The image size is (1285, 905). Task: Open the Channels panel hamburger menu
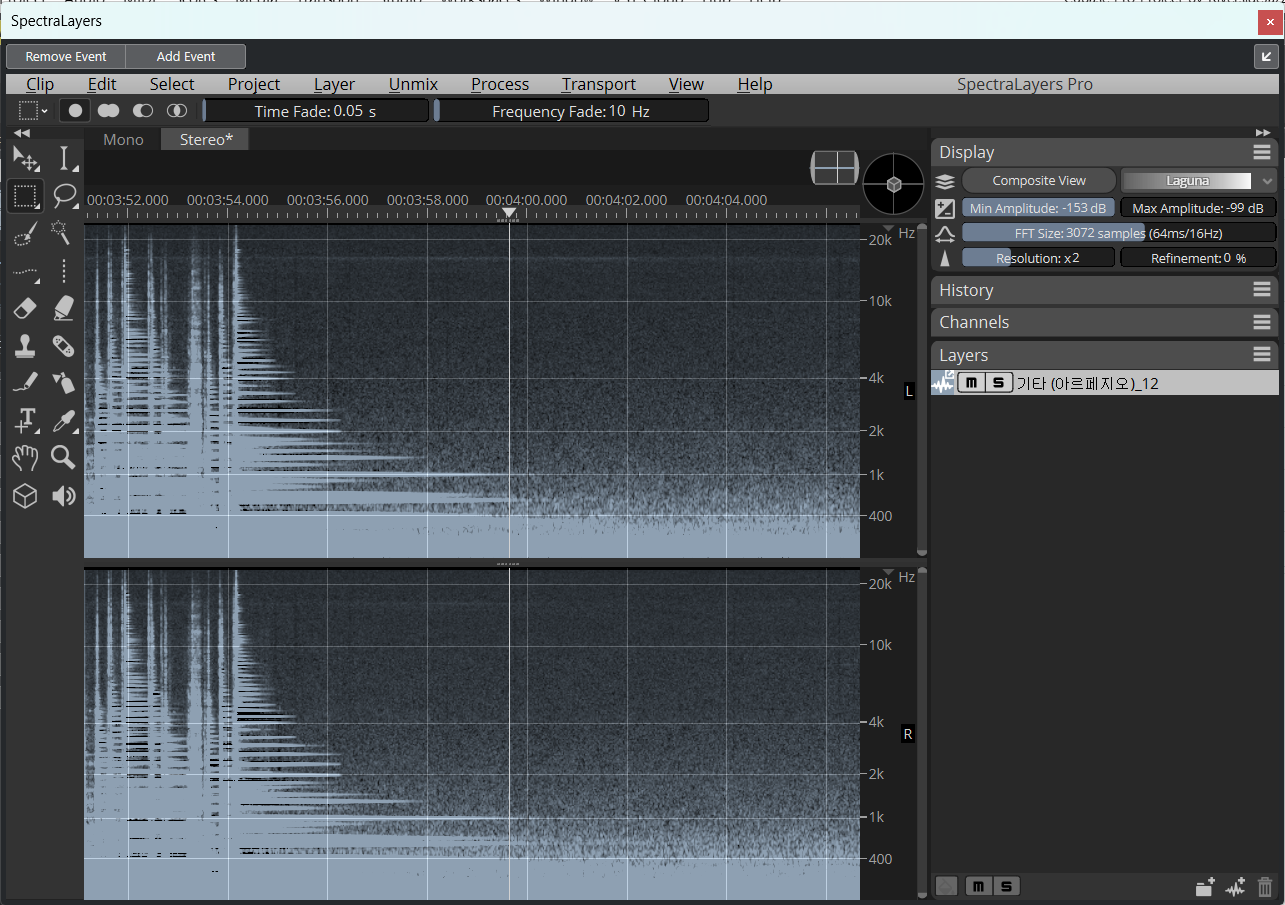click(x=1262, y=322)
